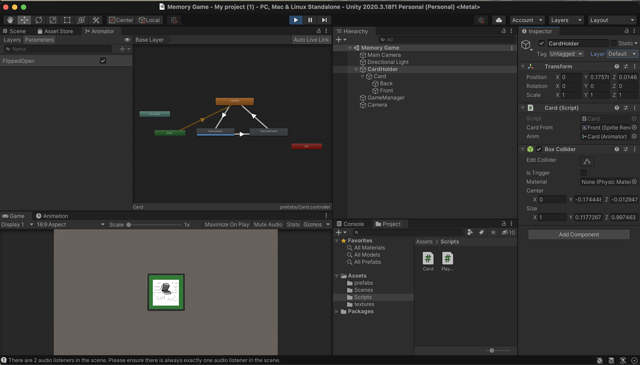Image resolution: width=640 pixels, height=365 pixels.
Task: Select the Rotate tool
Action: 38,20
